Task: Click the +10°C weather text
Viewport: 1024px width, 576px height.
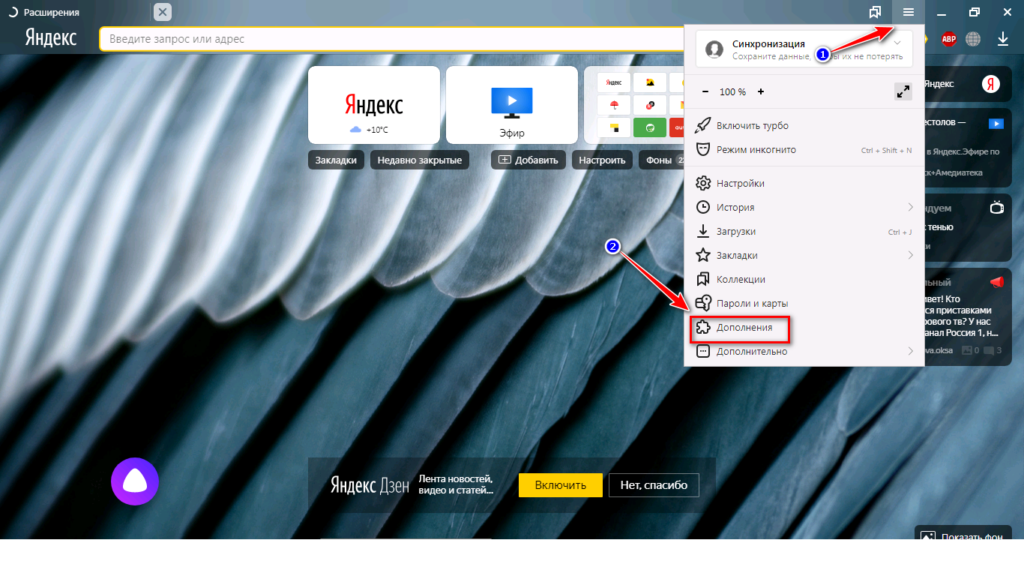Action: (x=377, y=130)
